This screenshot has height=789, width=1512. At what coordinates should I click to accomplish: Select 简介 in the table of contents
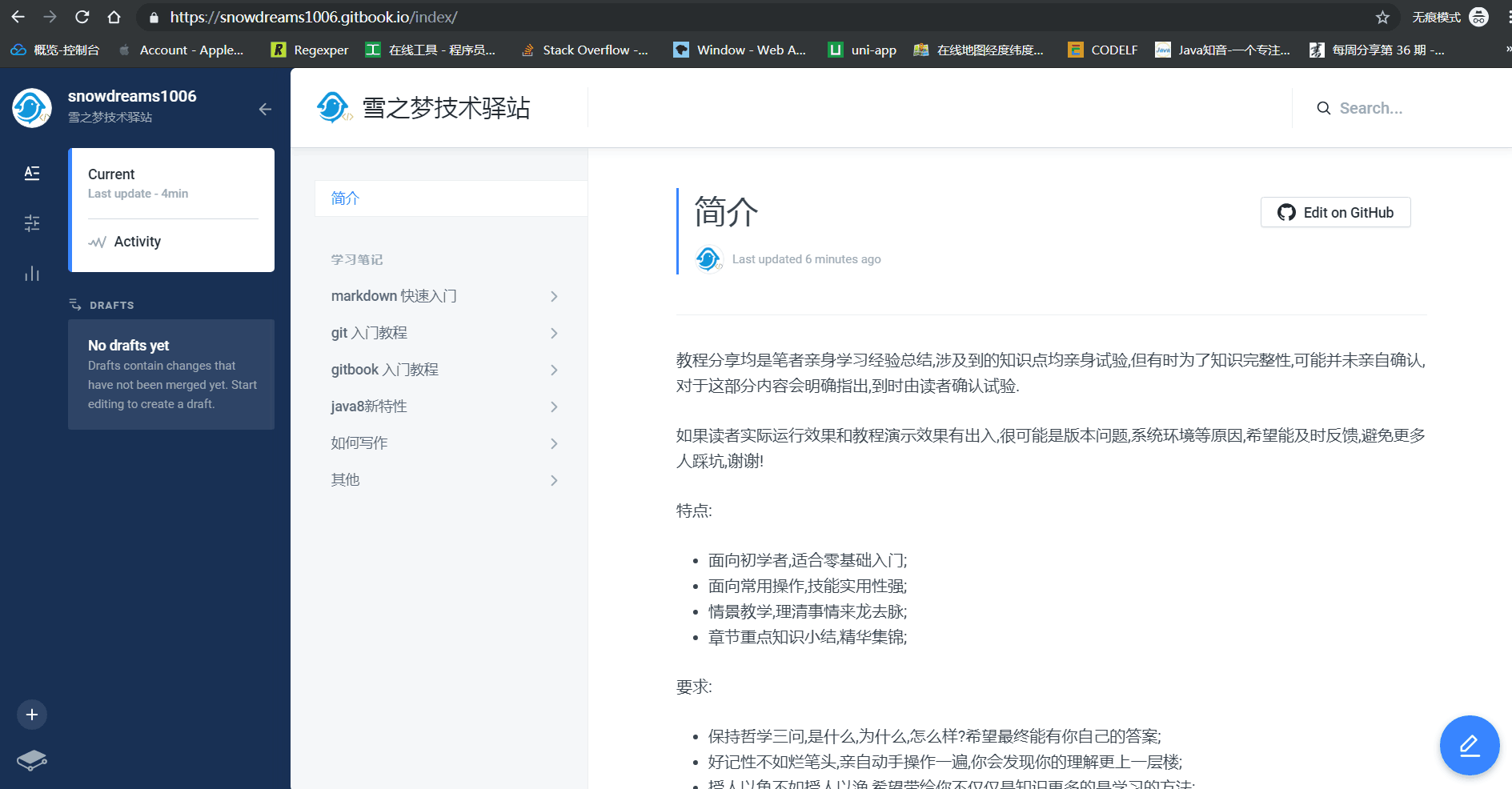pyautogui.click(x=345, y=198)
